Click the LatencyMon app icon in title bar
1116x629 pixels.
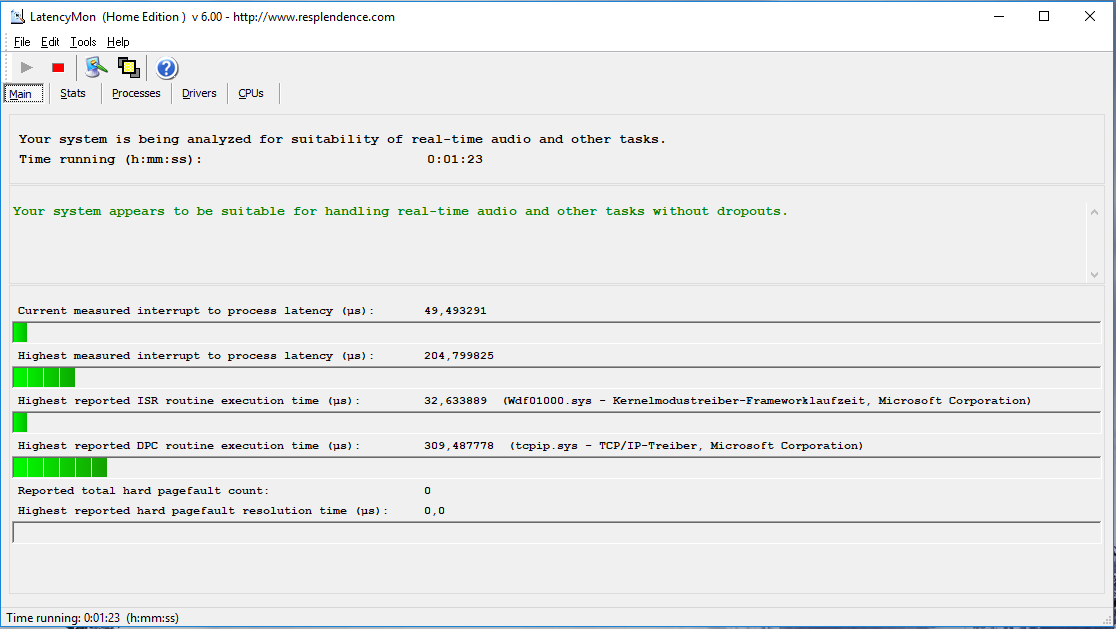pyautogui.click(x=17, y=17)
